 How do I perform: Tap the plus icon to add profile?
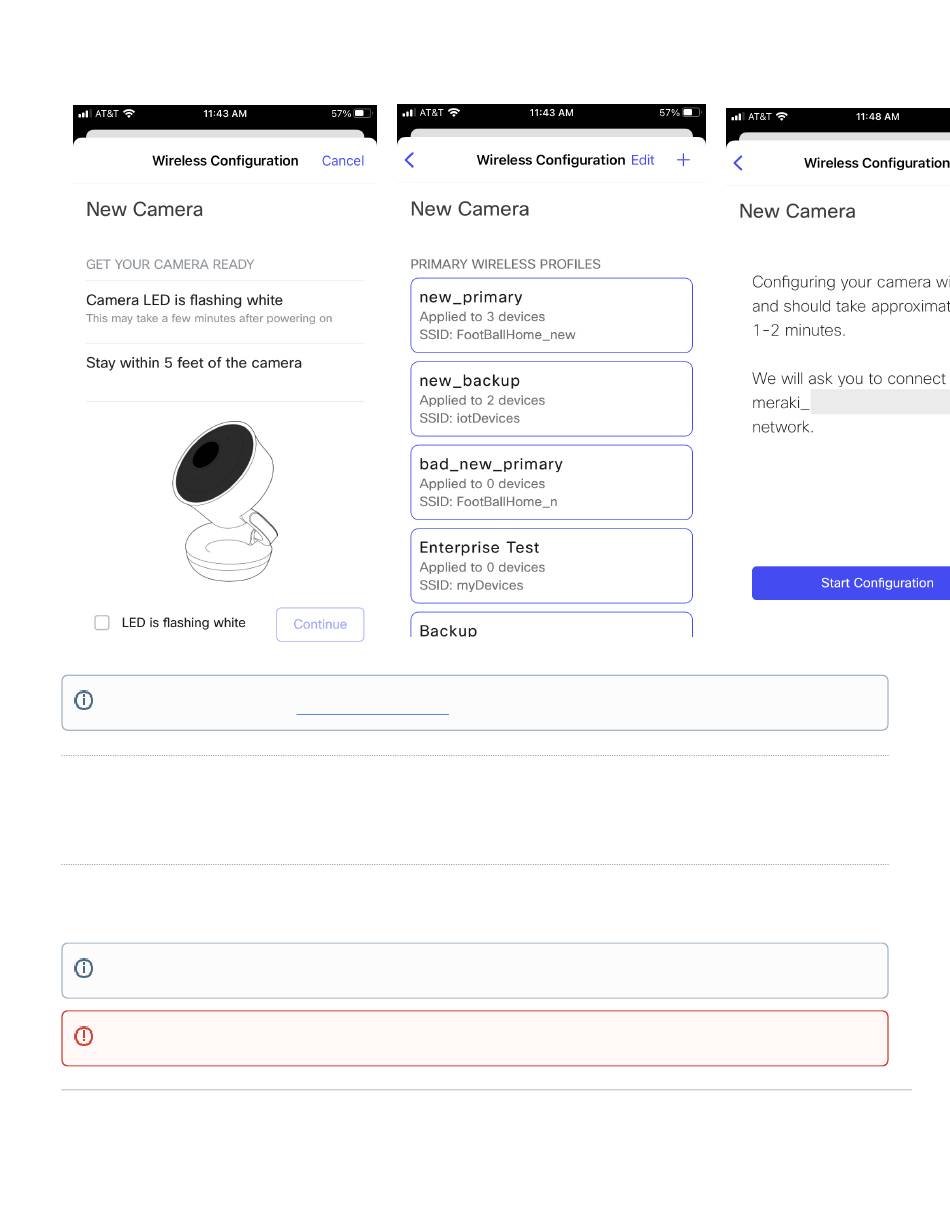(x=683, y=160)
